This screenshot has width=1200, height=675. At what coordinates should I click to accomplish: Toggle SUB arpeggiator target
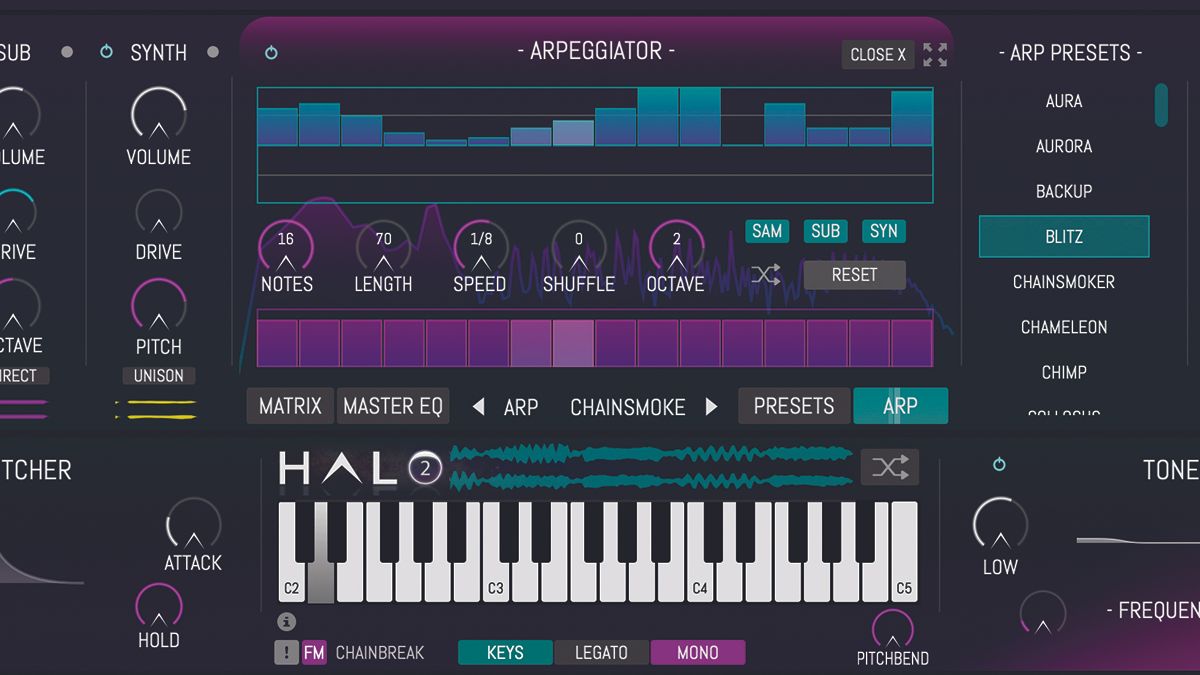click(x=825, y=231)
